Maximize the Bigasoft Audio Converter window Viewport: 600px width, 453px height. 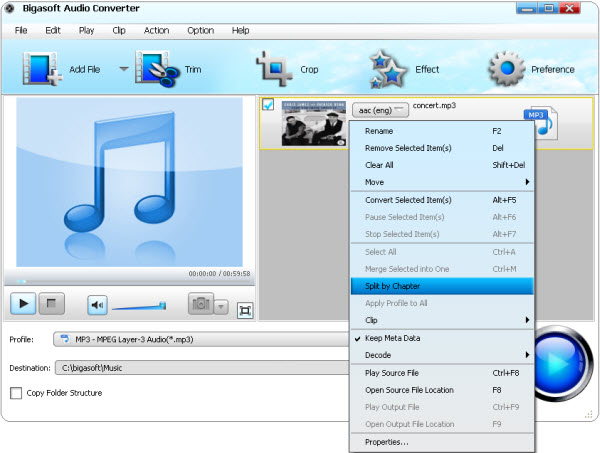[x=548, y=8]
